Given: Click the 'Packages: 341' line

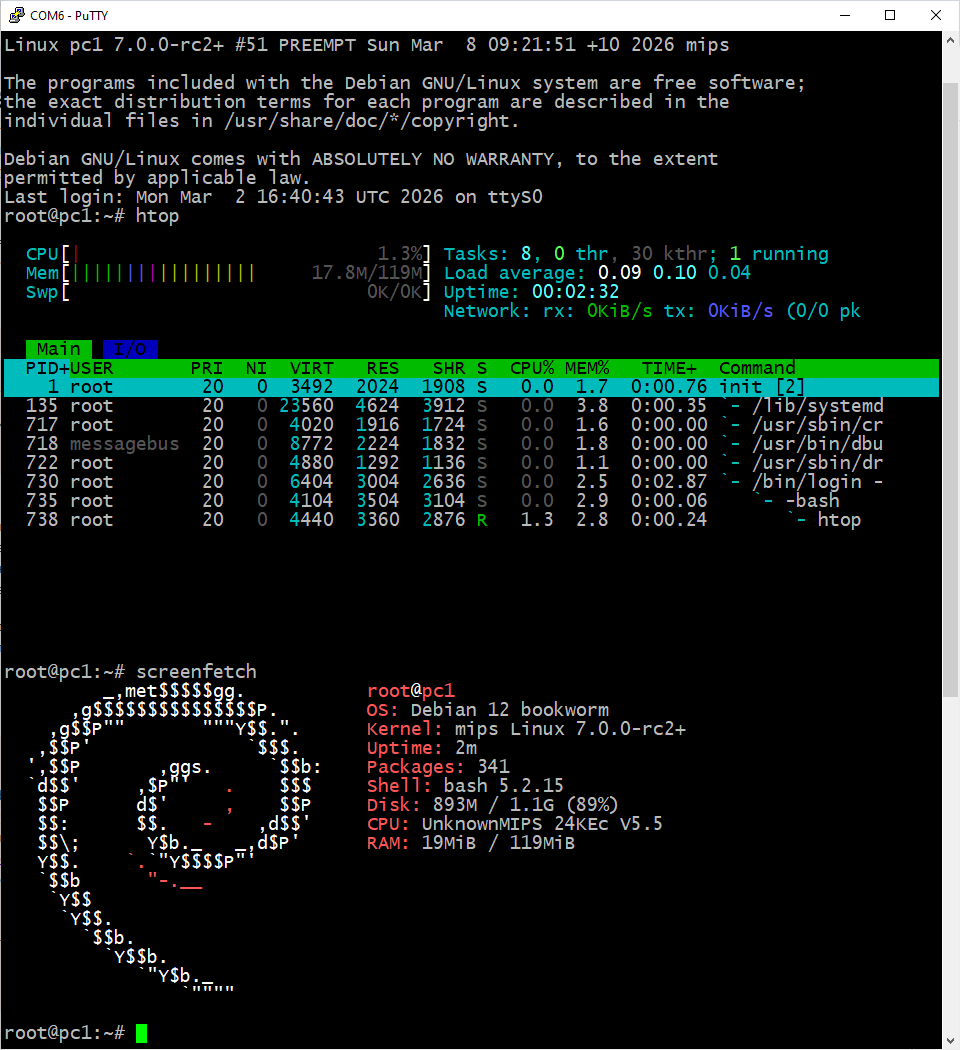Looking at the screenshot, I should [438, 767].
